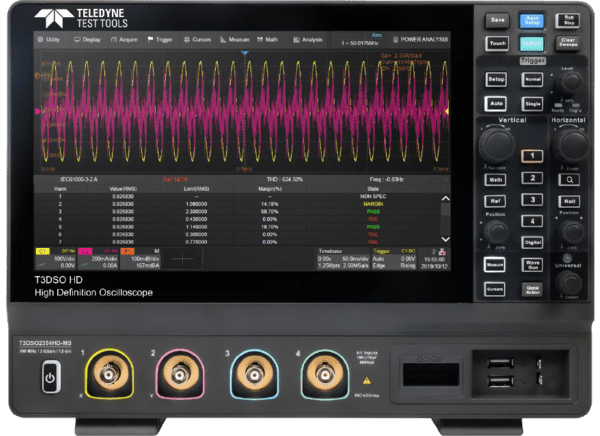
Task: Open the on-screen Measure menu in the top bar
Action: coord(235,39)
